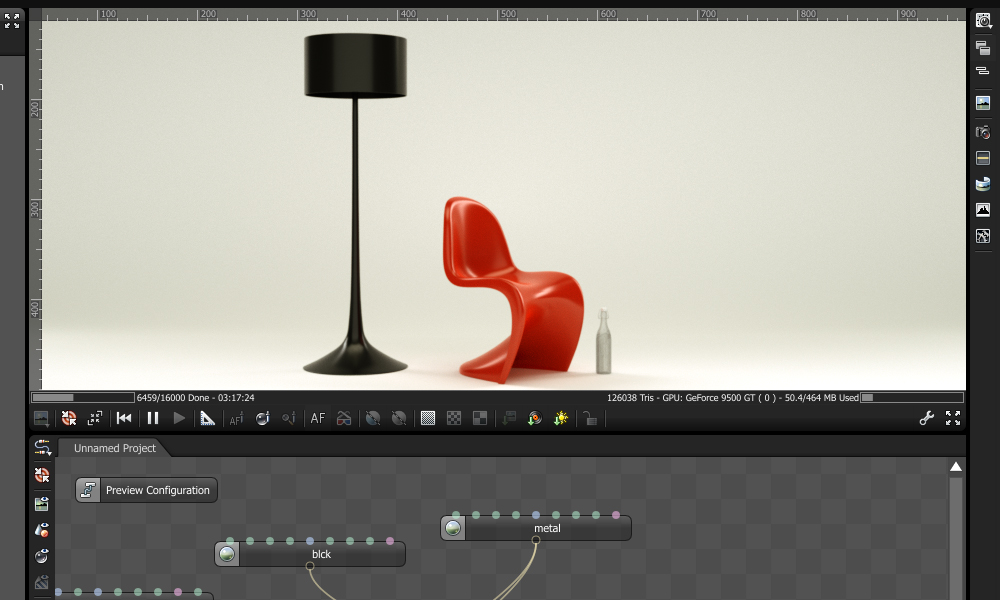
Task: Restart the render with rewind button
Action: 124,418
